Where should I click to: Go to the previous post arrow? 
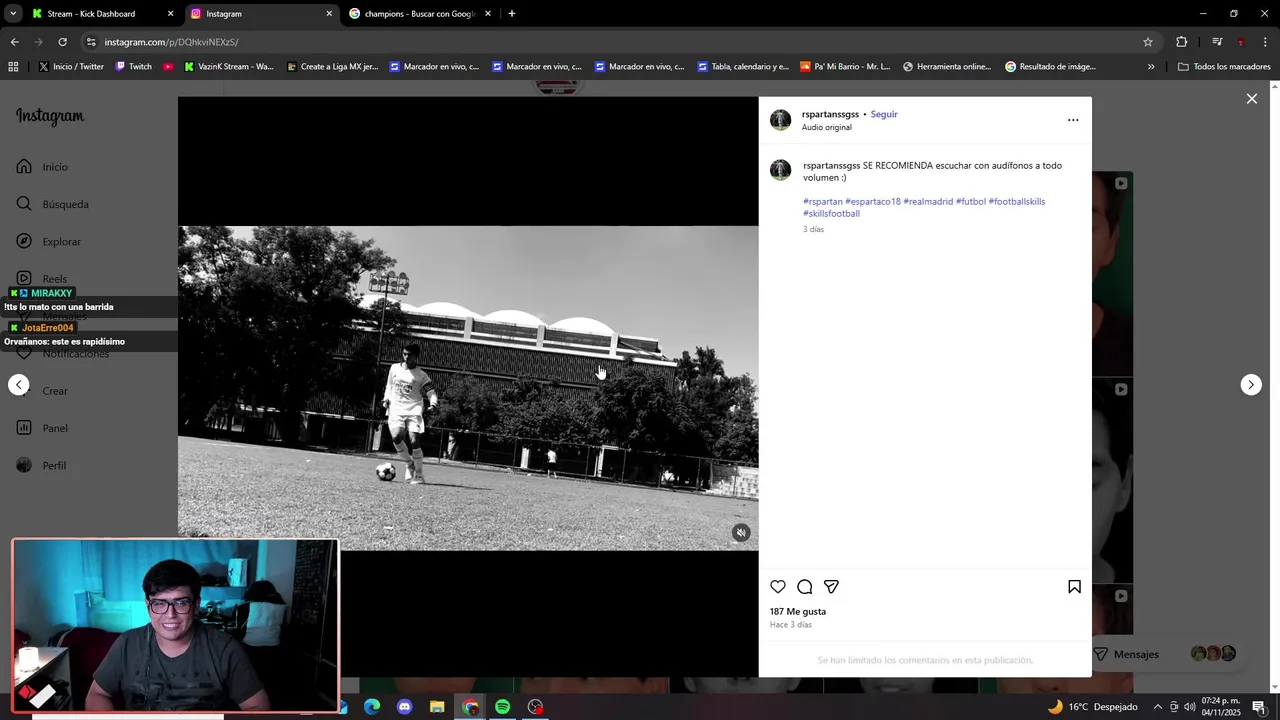tap(18, 385)
